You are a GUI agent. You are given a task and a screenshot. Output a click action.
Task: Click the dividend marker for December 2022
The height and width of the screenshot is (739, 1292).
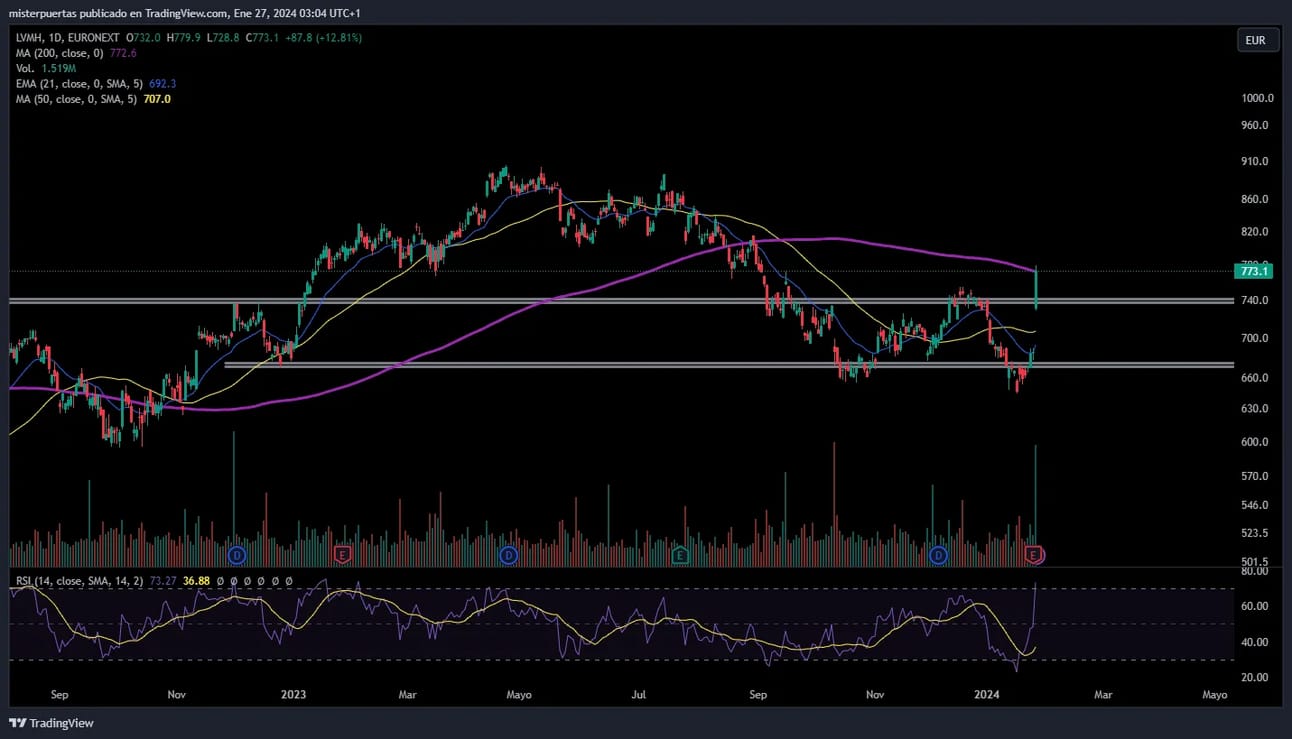point(237,554)
